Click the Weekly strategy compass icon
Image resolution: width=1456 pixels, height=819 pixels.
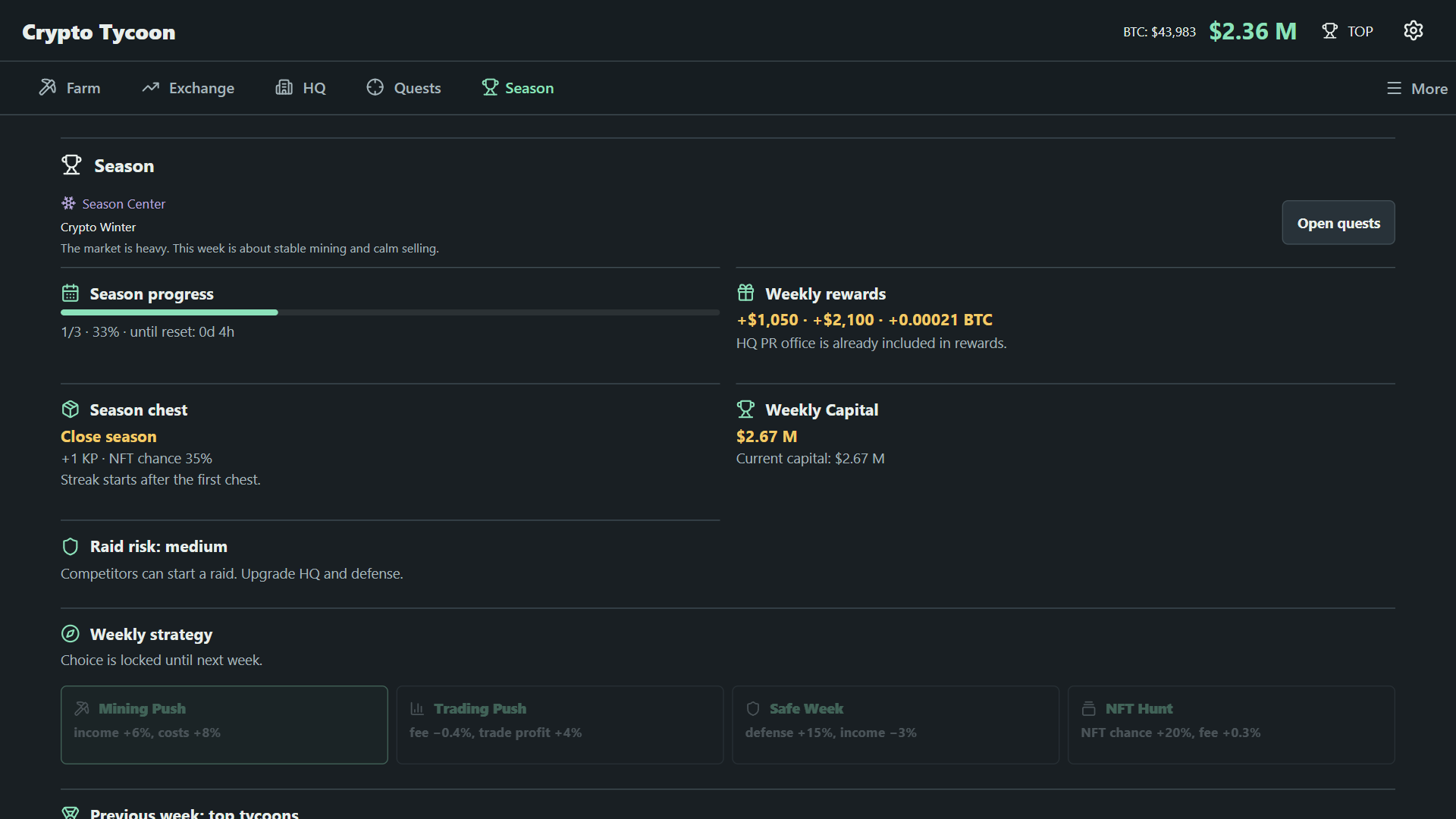click(x=71, y=634)
